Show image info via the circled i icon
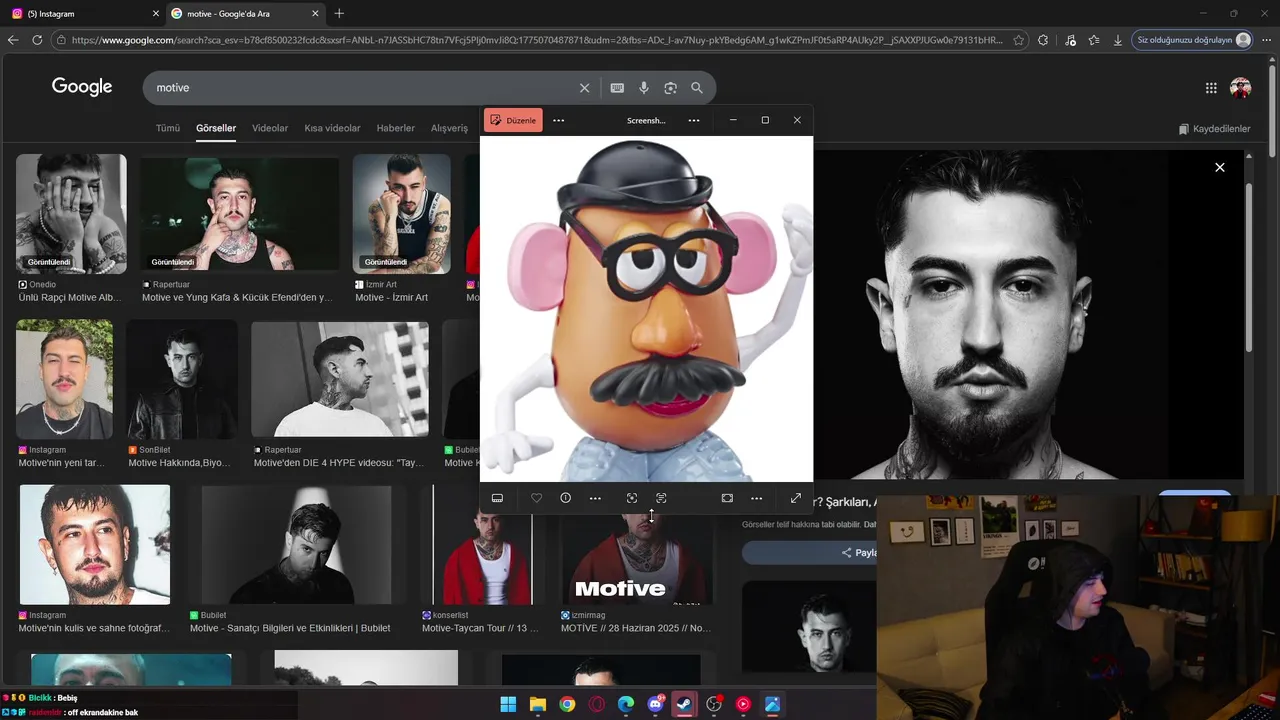Image resolution: width=1280 pixels, height=720 pixels. (566, 498)
